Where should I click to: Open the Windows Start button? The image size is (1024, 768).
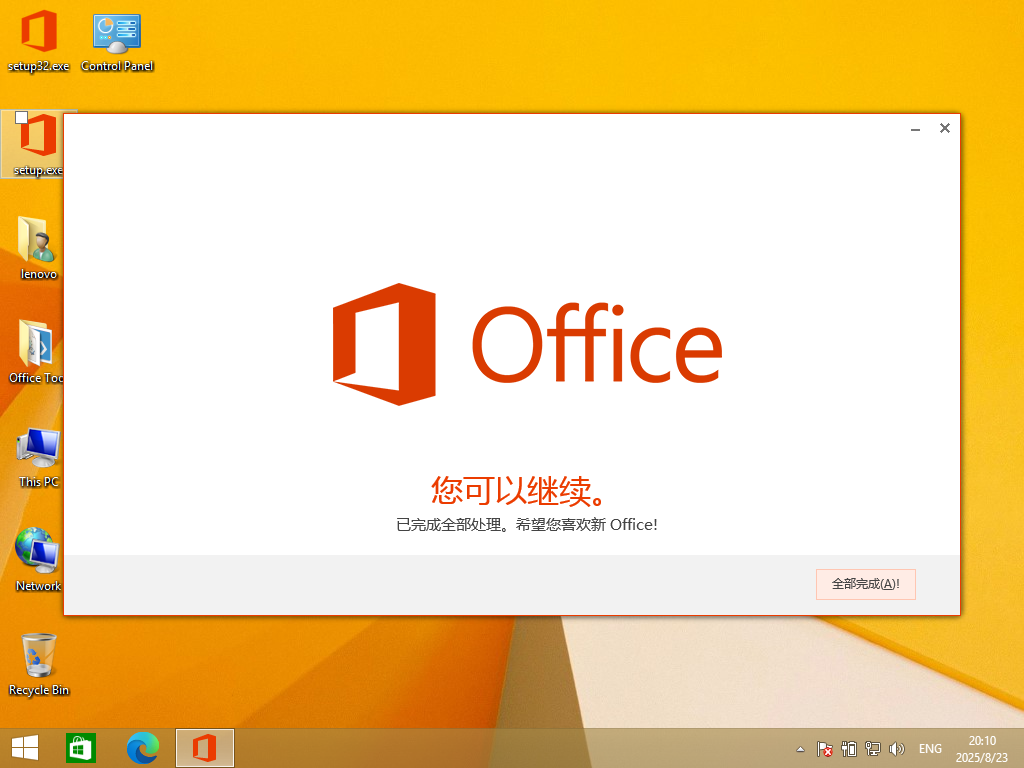[x=25, y=748]
